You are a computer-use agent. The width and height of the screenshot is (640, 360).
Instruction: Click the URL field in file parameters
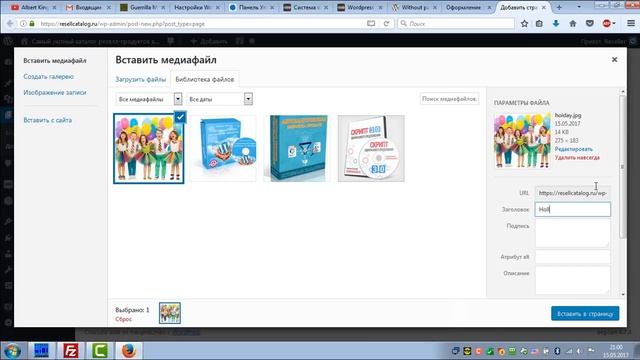pos(573,193)
